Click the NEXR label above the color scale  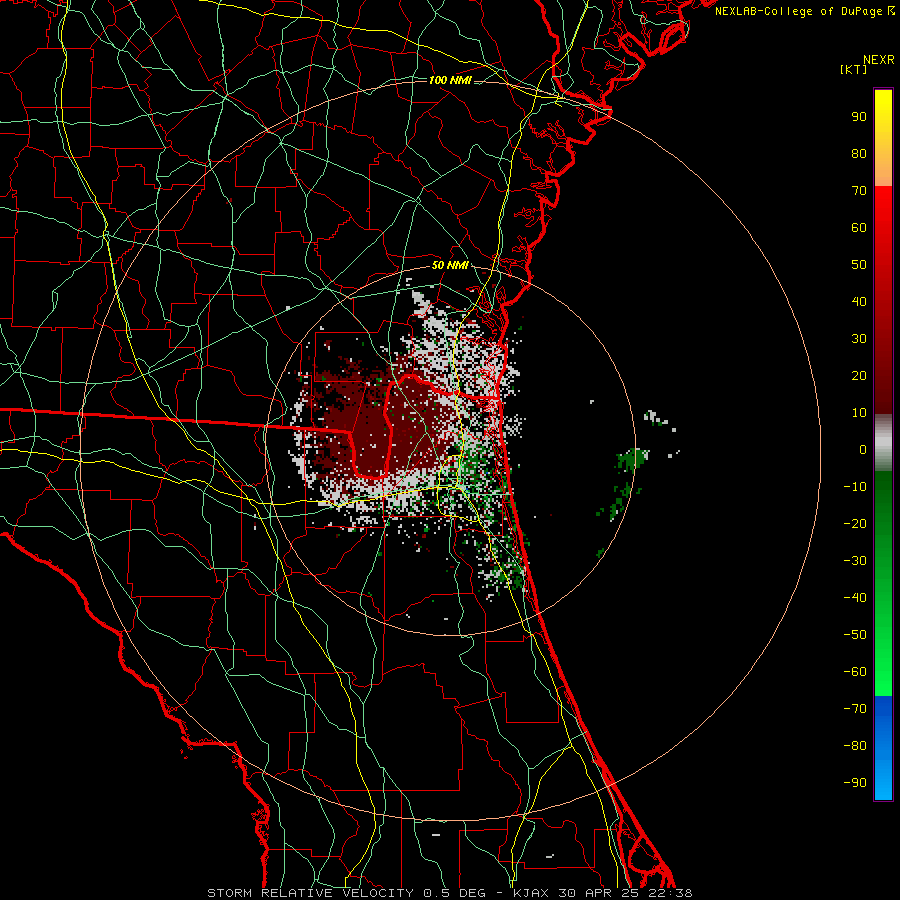(x=878, y=60)
